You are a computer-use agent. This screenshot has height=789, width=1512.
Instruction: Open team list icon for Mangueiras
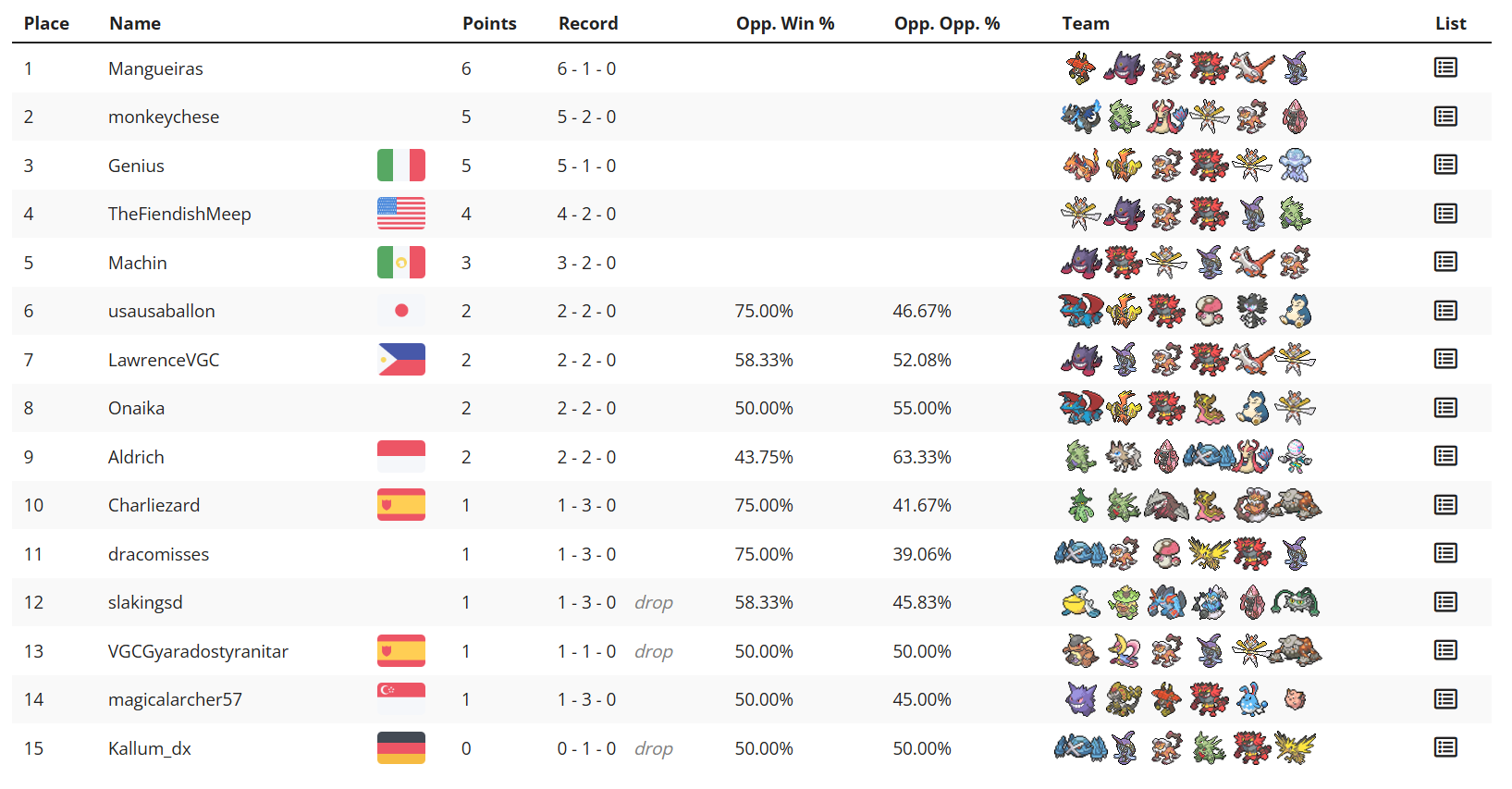pos(1445,68)
